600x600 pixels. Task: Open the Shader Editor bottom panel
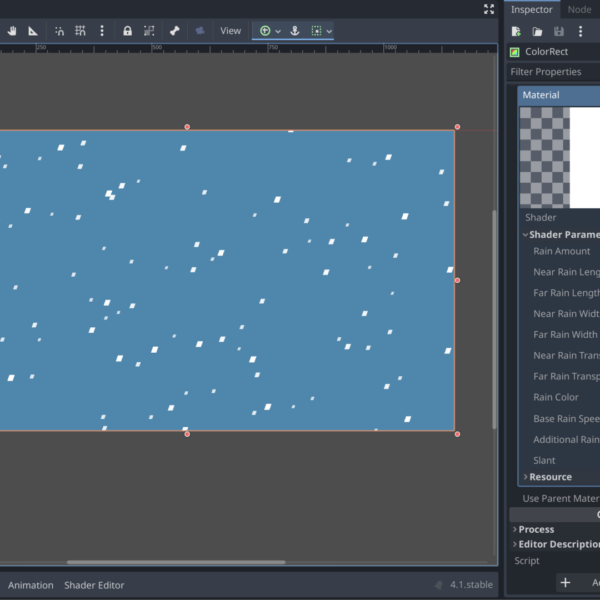tap(94, 585)
